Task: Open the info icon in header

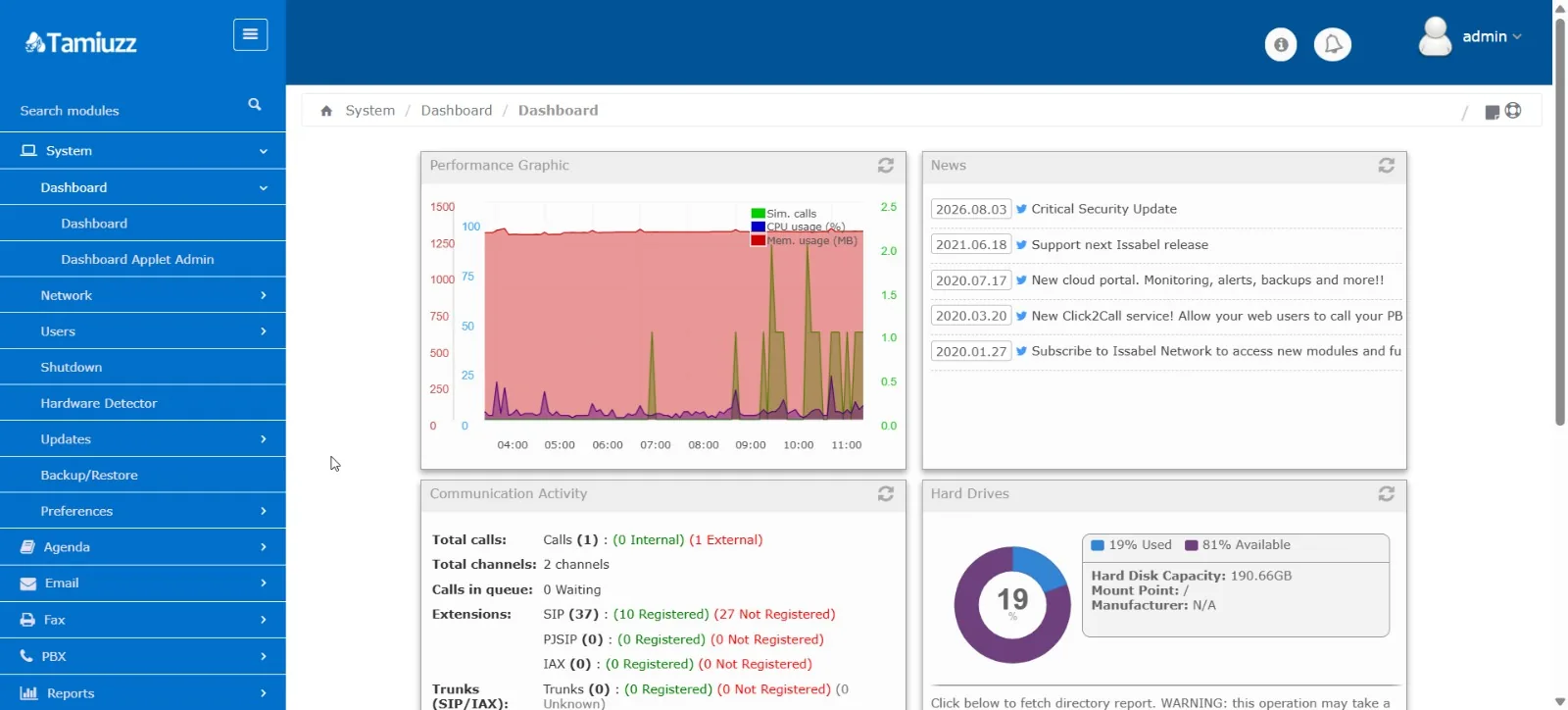Action: tap(1281, 44)
